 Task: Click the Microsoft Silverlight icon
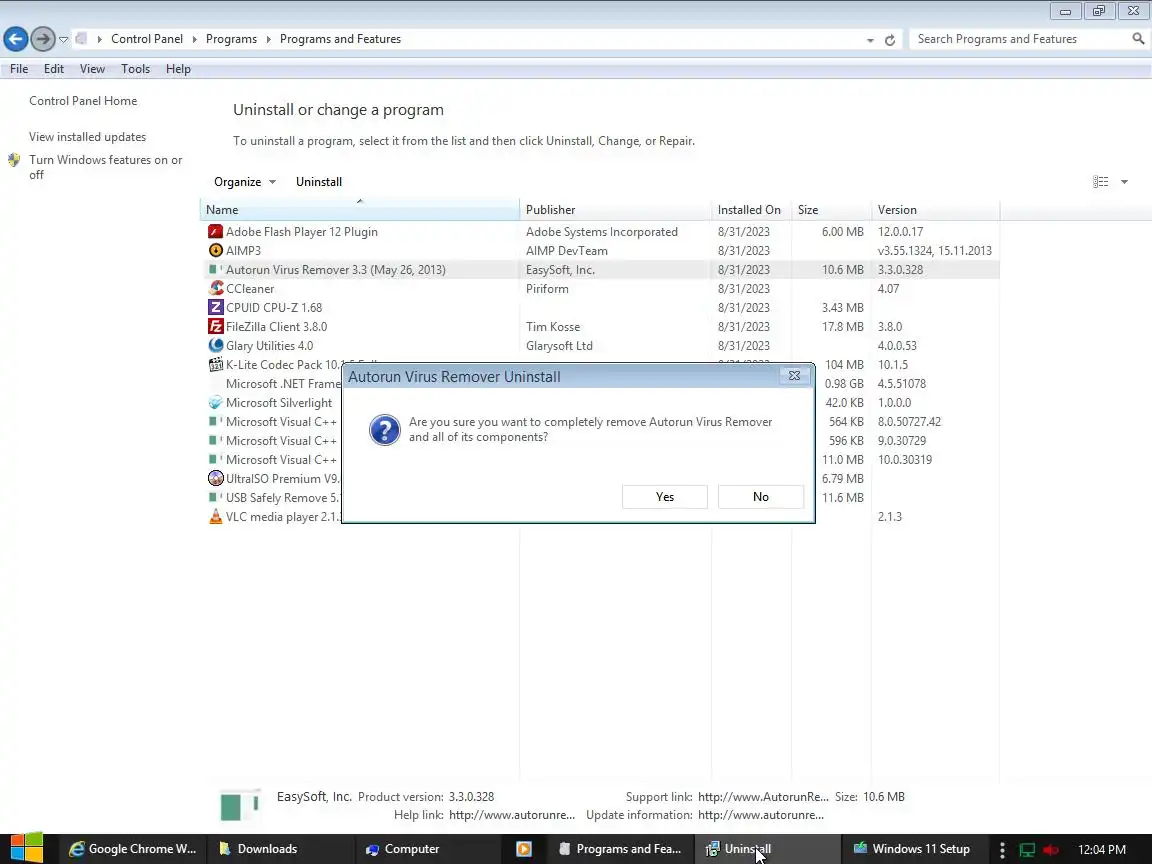215,403
